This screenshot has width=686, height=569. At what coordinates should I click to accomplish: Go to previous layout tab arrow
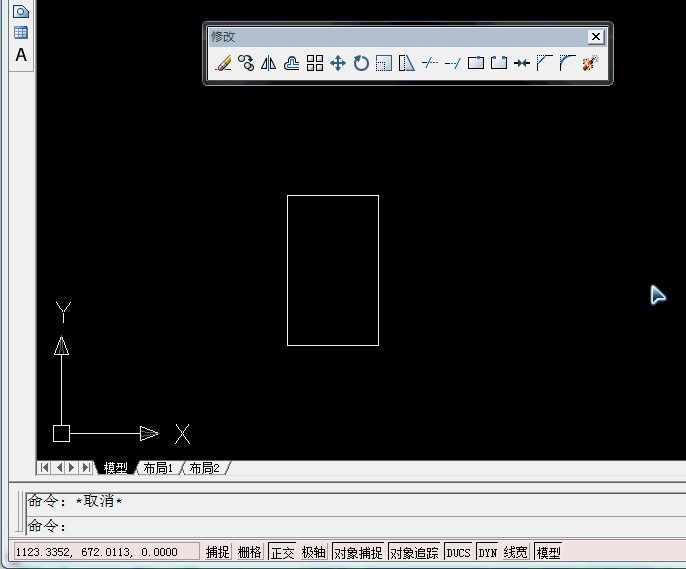pos(59,468)
